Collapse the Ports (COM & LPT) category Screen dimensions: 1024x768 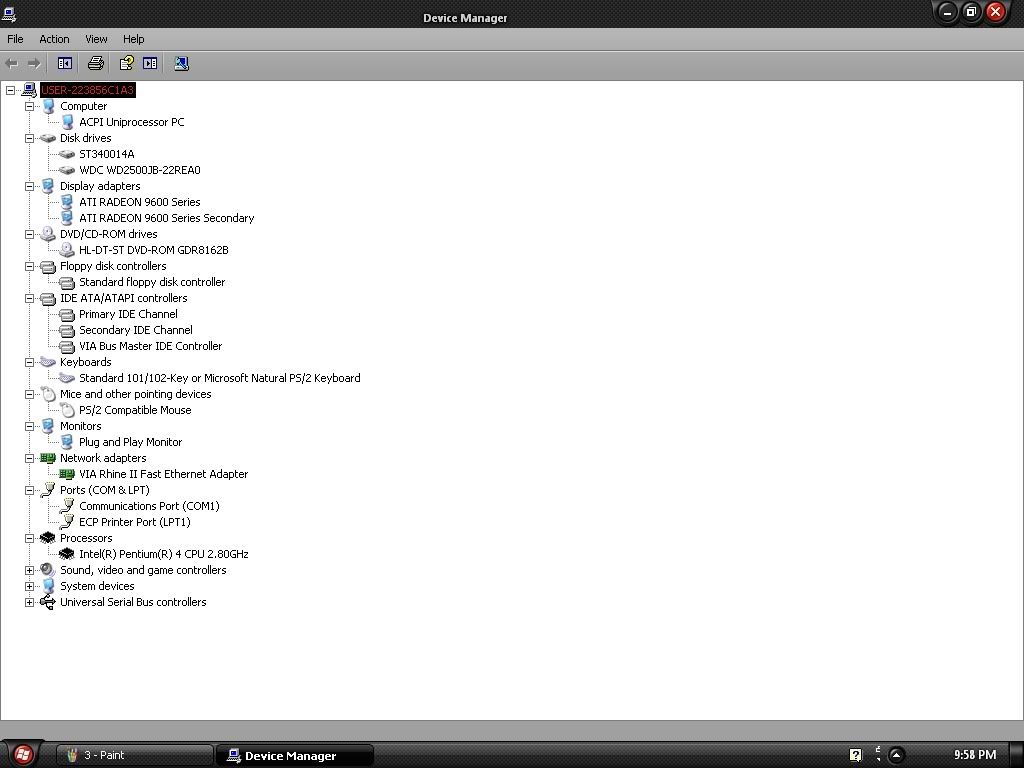29,490
